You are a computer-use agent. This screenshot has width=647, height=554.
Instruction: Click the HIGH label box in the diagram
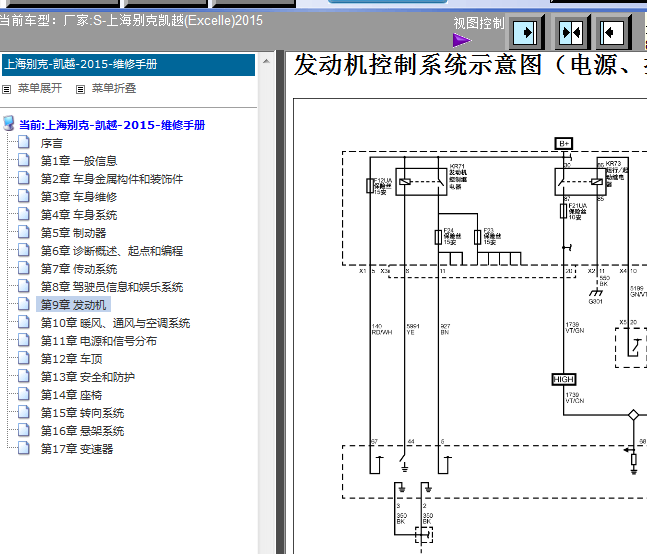pyautogui.click(x=563, y=379)
